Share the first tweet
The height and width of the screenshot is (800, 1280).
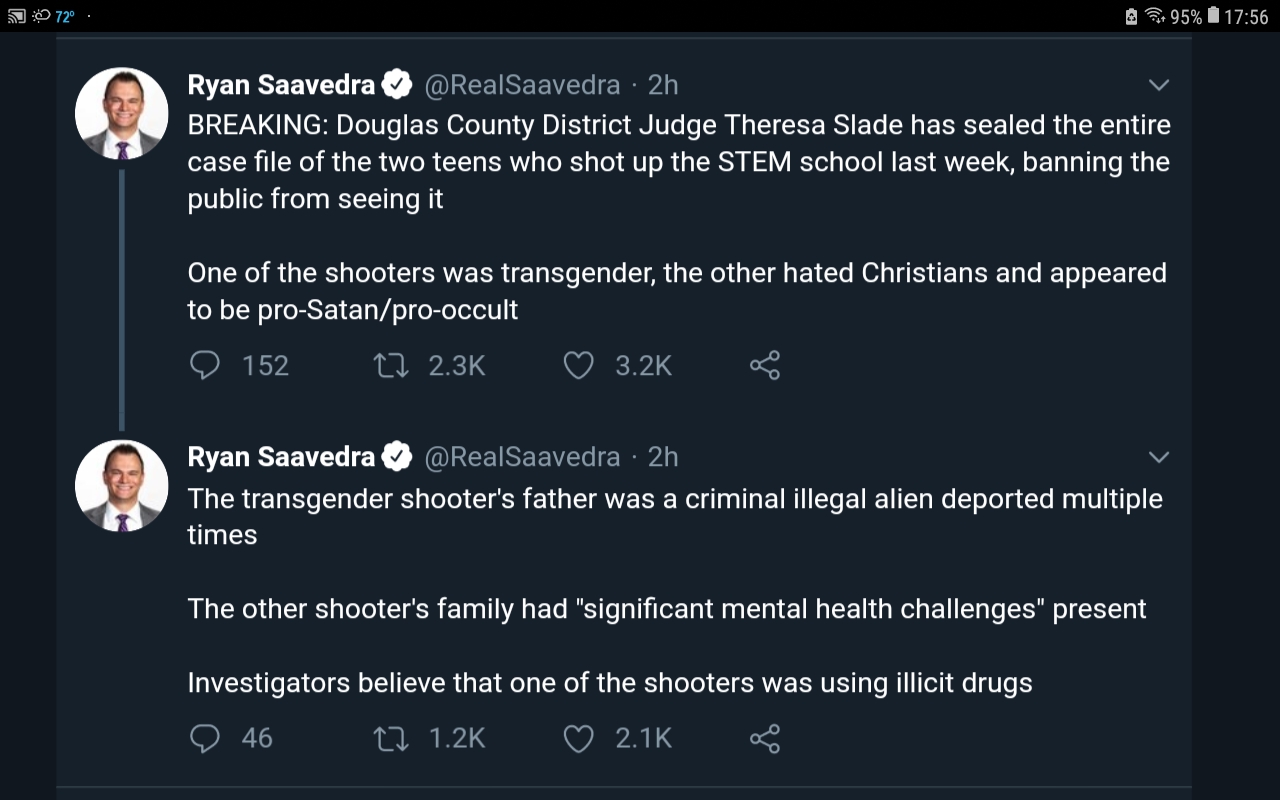point(765,366)
